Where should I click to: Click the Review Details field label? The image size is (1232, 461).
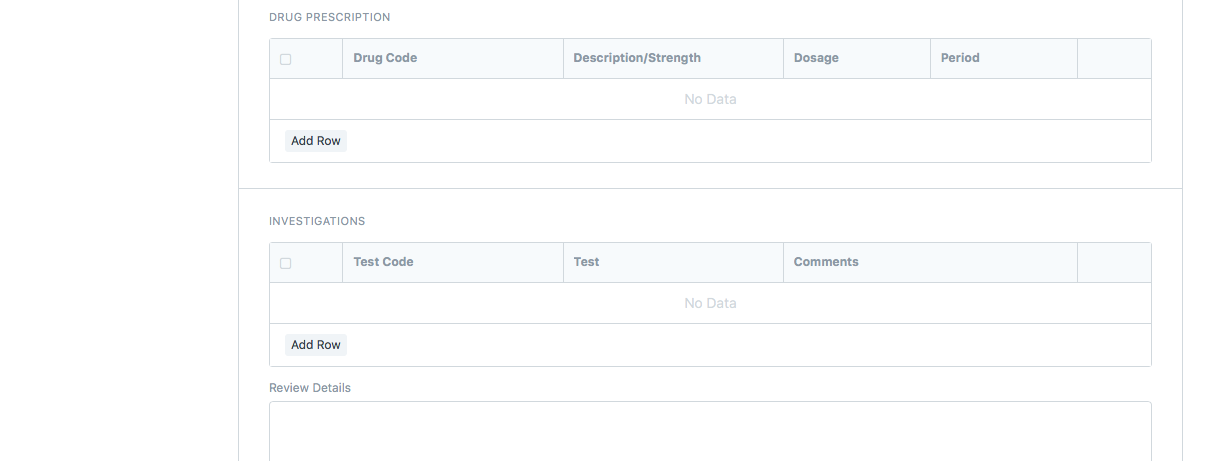pyautogui.click(x=310, y=388)
